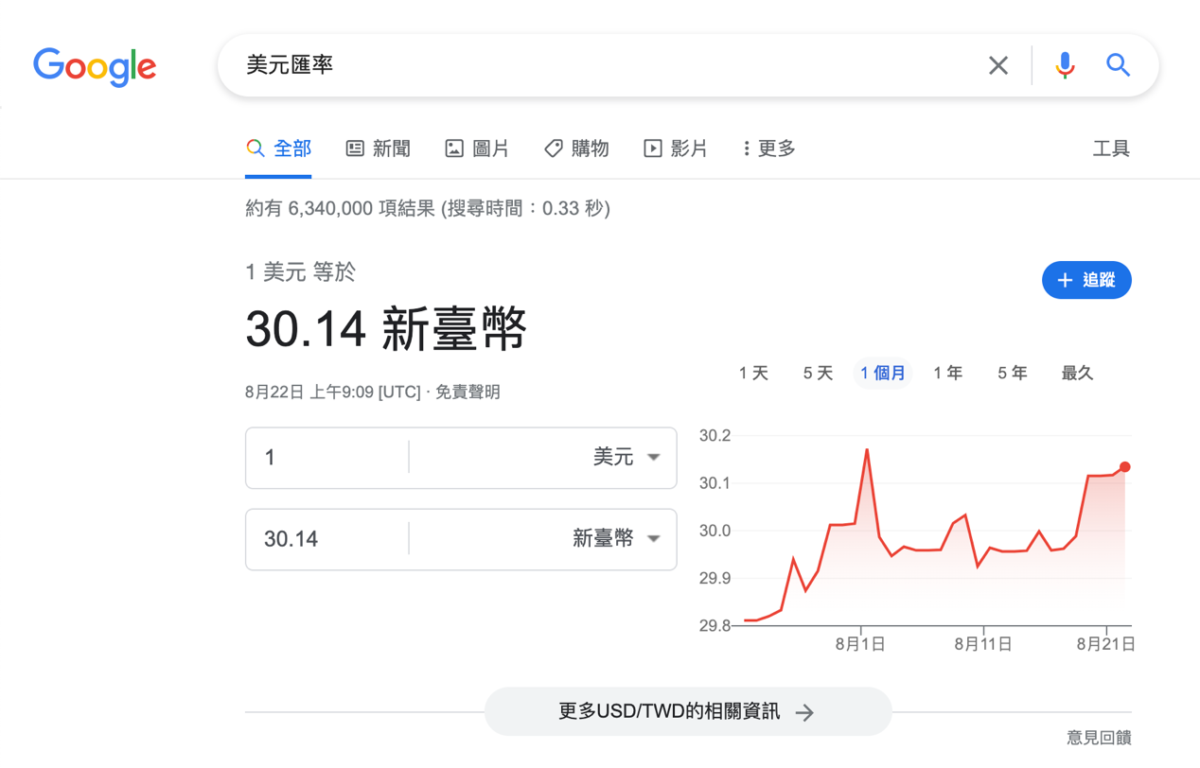Image resolution: width=1200 pixels, height=768 pixels.
Task: Click the 追蹤 follow button
Action: pyautogui.click(x=1087, y=280)
